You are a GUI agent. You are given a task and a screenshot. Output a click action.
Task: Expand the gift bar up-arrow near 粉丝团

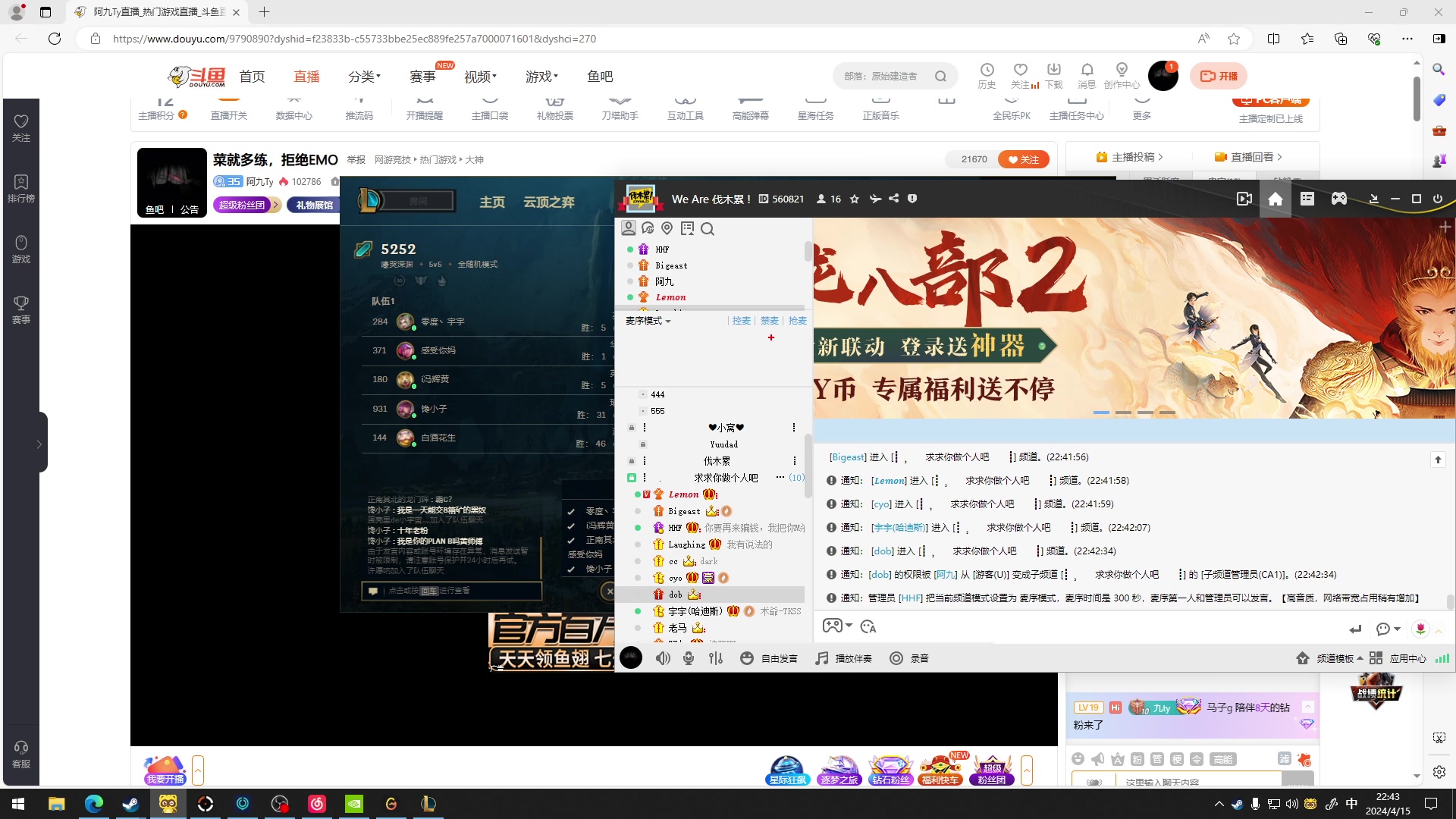1027,770
